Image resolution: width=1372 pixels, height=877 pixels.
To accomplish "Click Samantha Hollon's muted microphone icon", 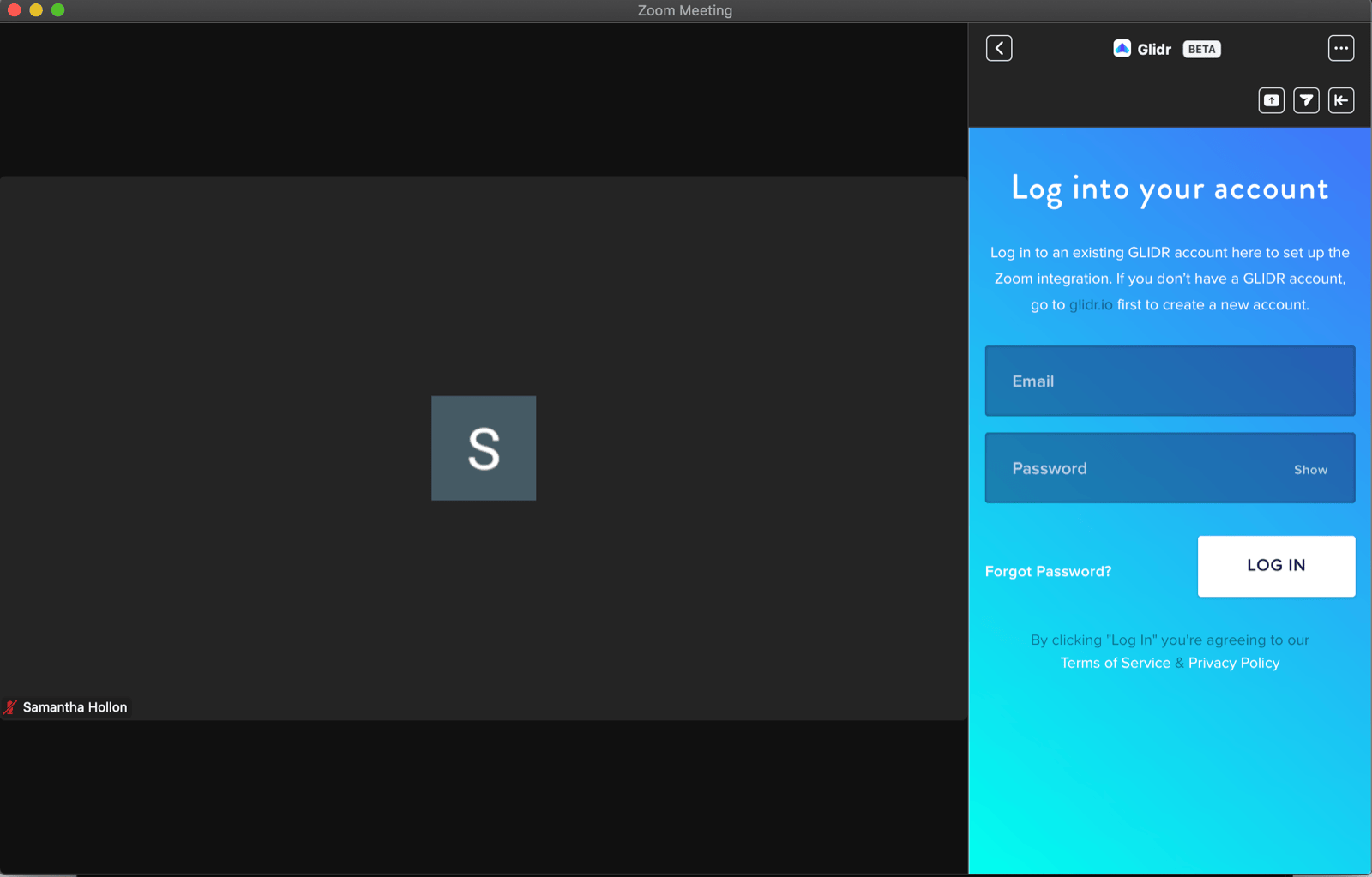I will tap(10, 707).
